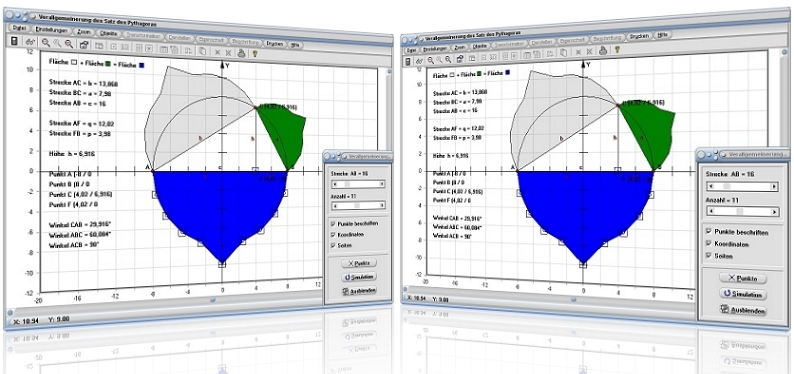The height and width of the screenshot is (374, 794).
Task: Click right arrow of Anzahl slider, right panel
Action: (774, 211)
